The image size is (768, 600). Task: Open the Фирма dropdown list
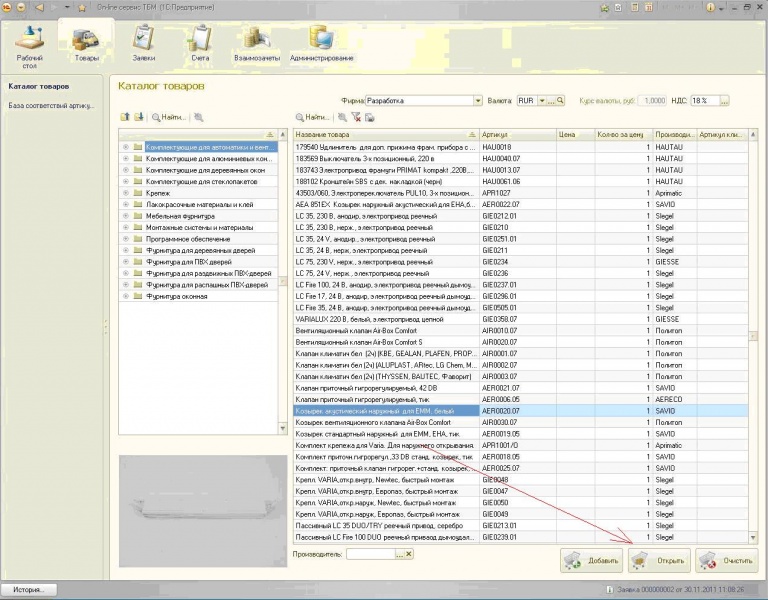pos(478,100)
